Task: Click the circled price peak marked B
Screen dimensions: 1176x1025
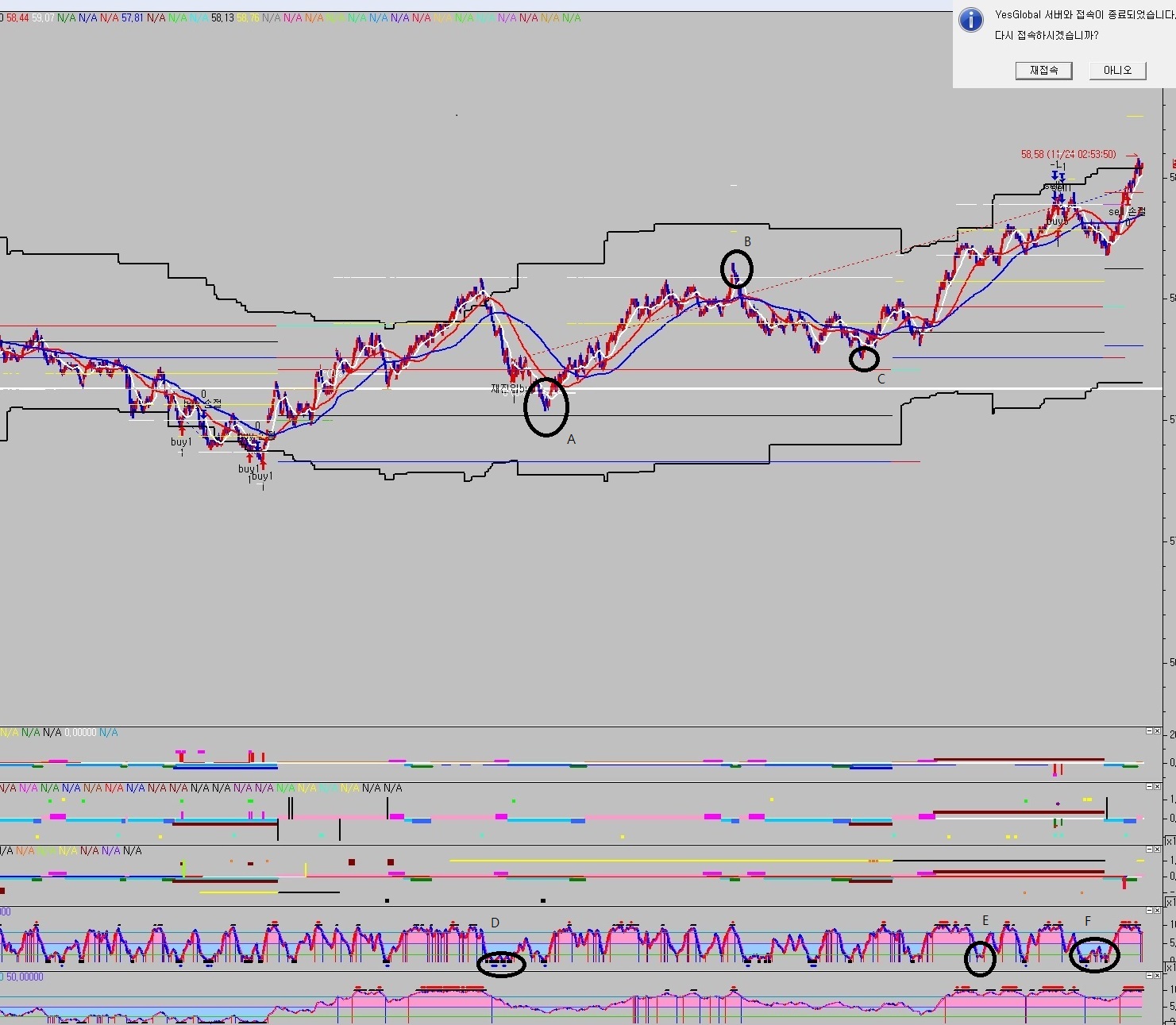Action: point(736,269)
